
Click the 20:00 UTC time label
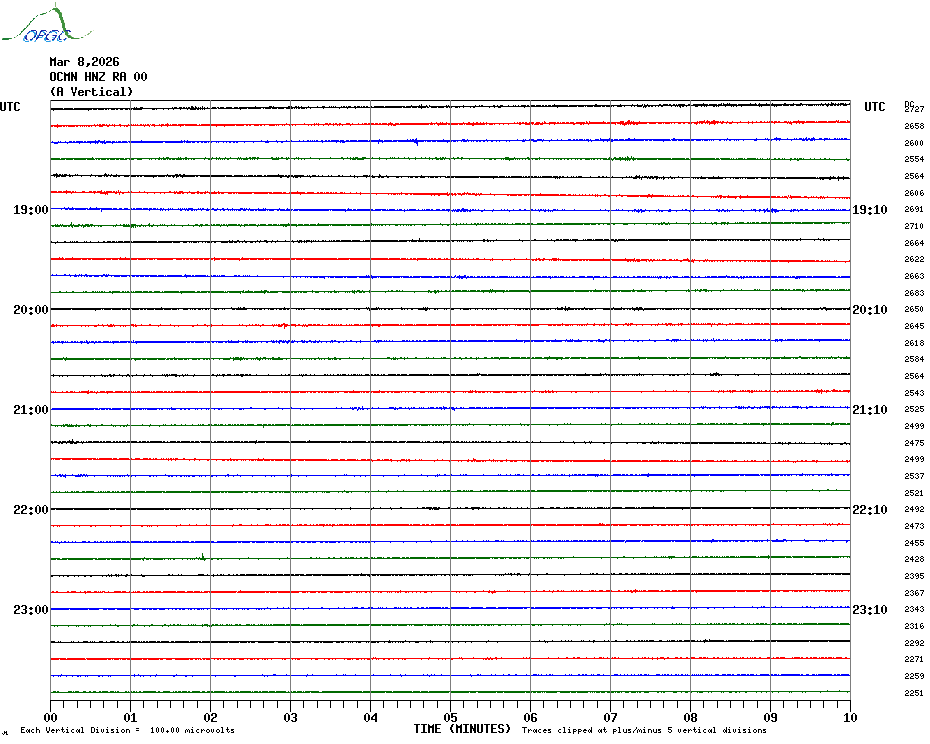coord(31,310)
